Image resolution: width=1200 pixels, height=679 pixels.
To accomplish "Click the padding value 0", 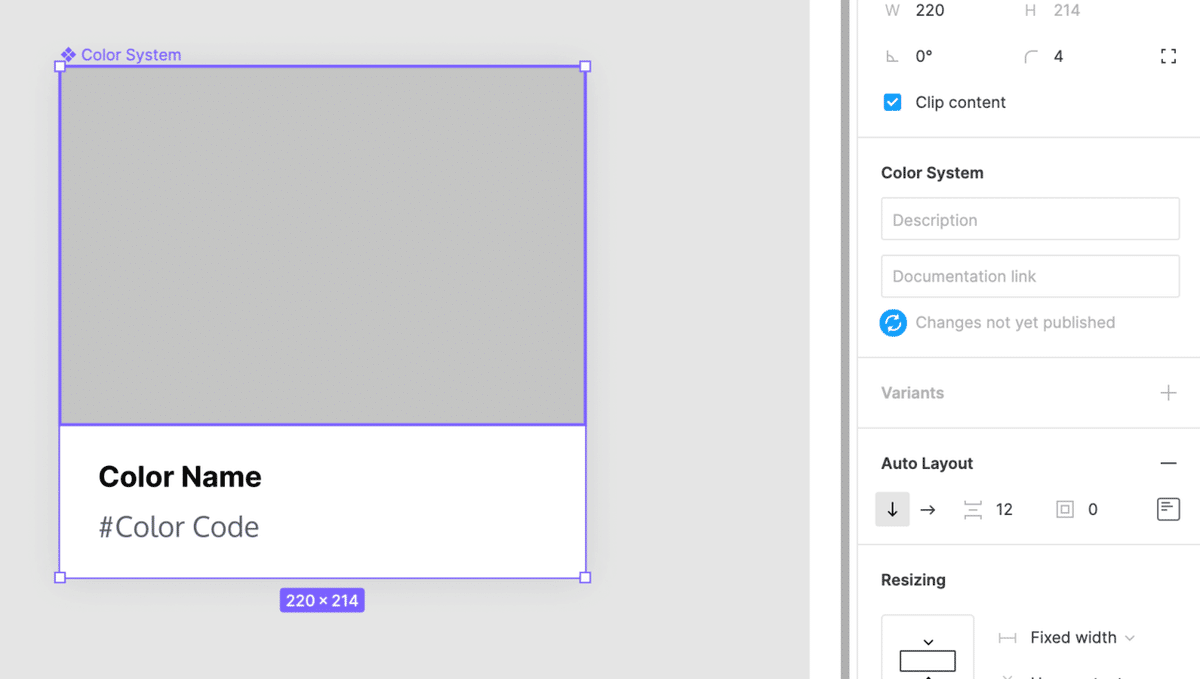I will click(x=1092, y=509).
